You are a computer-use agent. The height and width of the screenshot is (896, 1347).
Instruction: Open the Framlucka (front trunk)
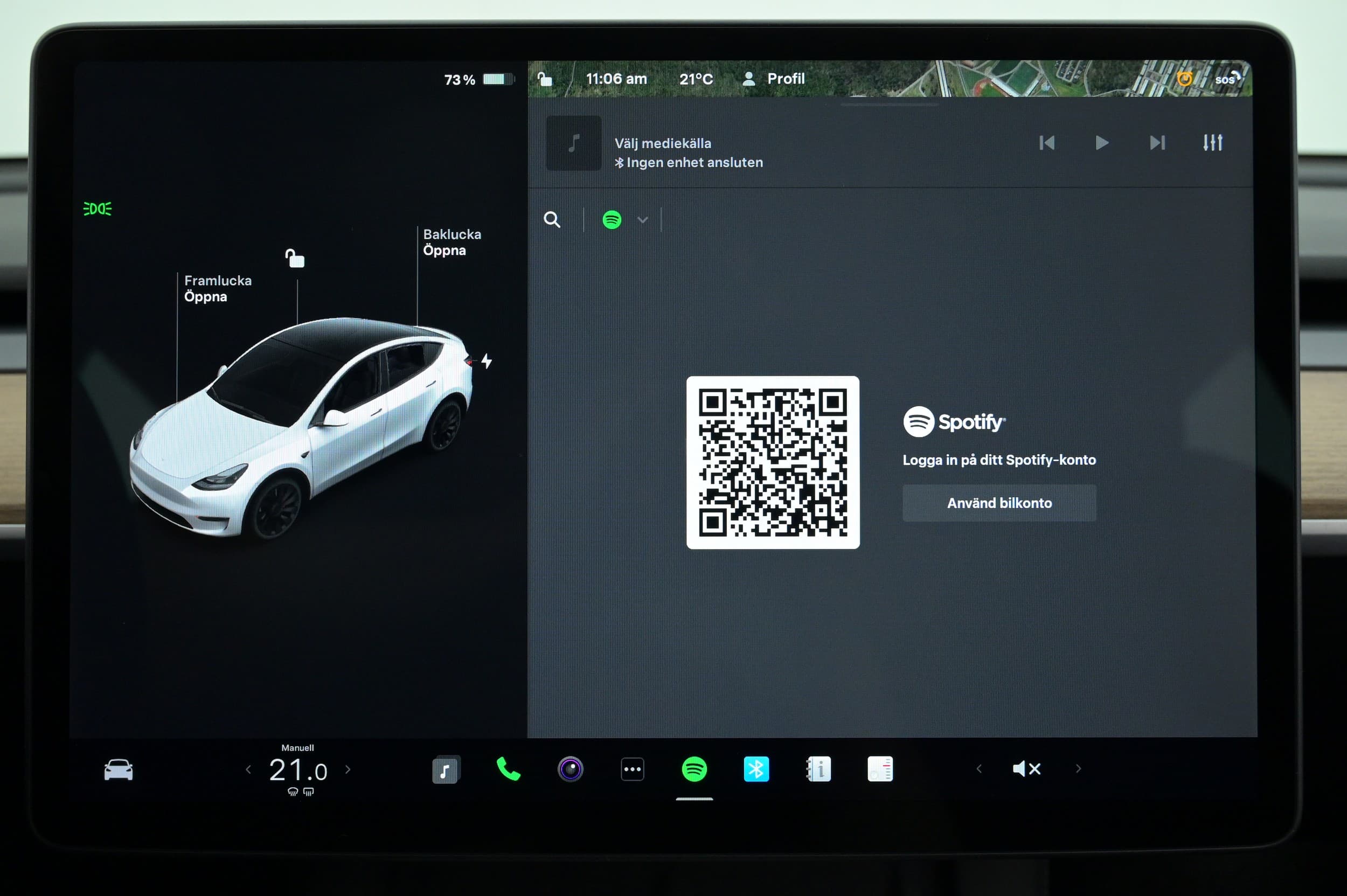click(218, 289)
